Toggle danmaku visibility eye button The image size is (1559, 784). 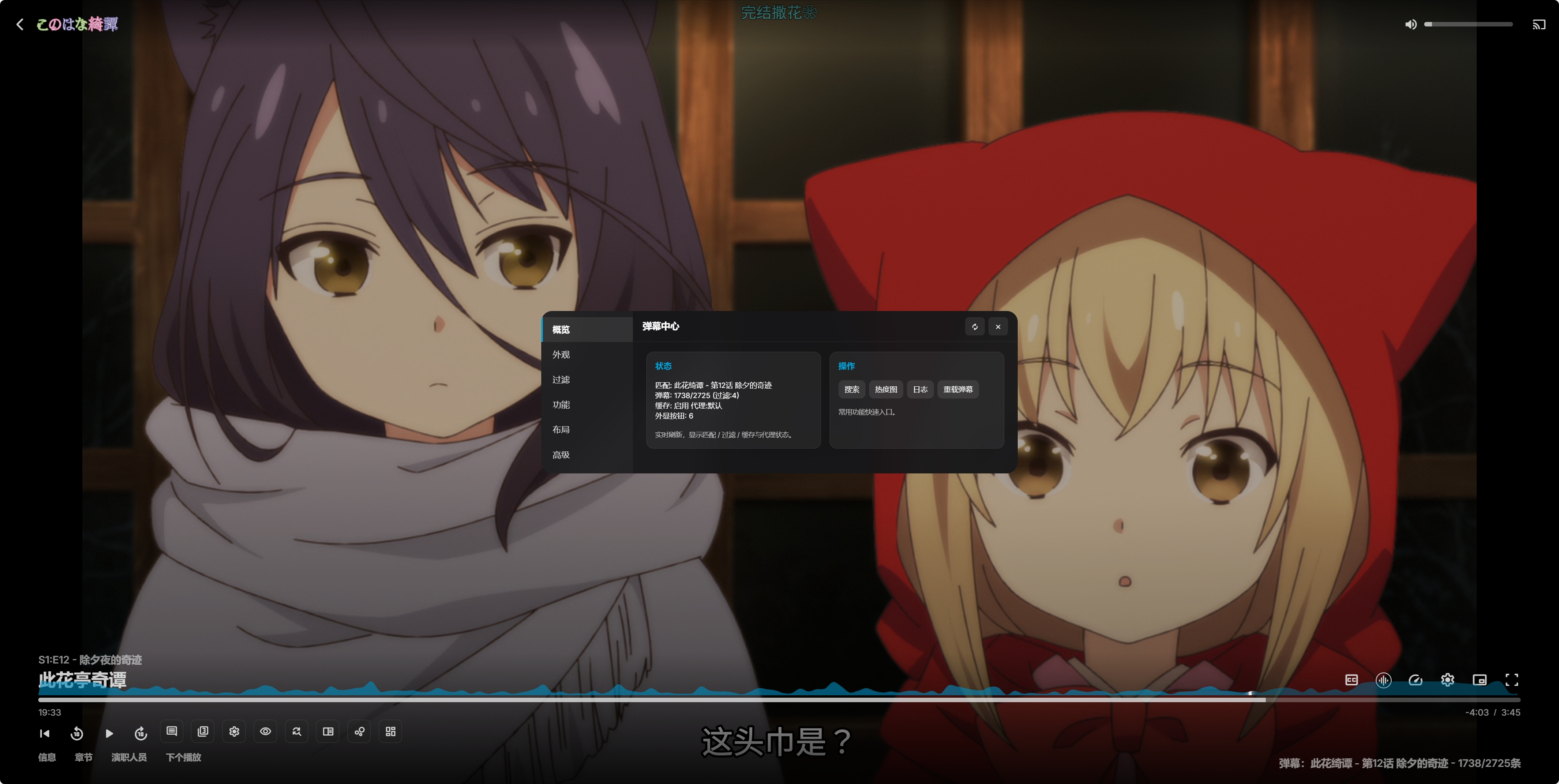[265, 731]
